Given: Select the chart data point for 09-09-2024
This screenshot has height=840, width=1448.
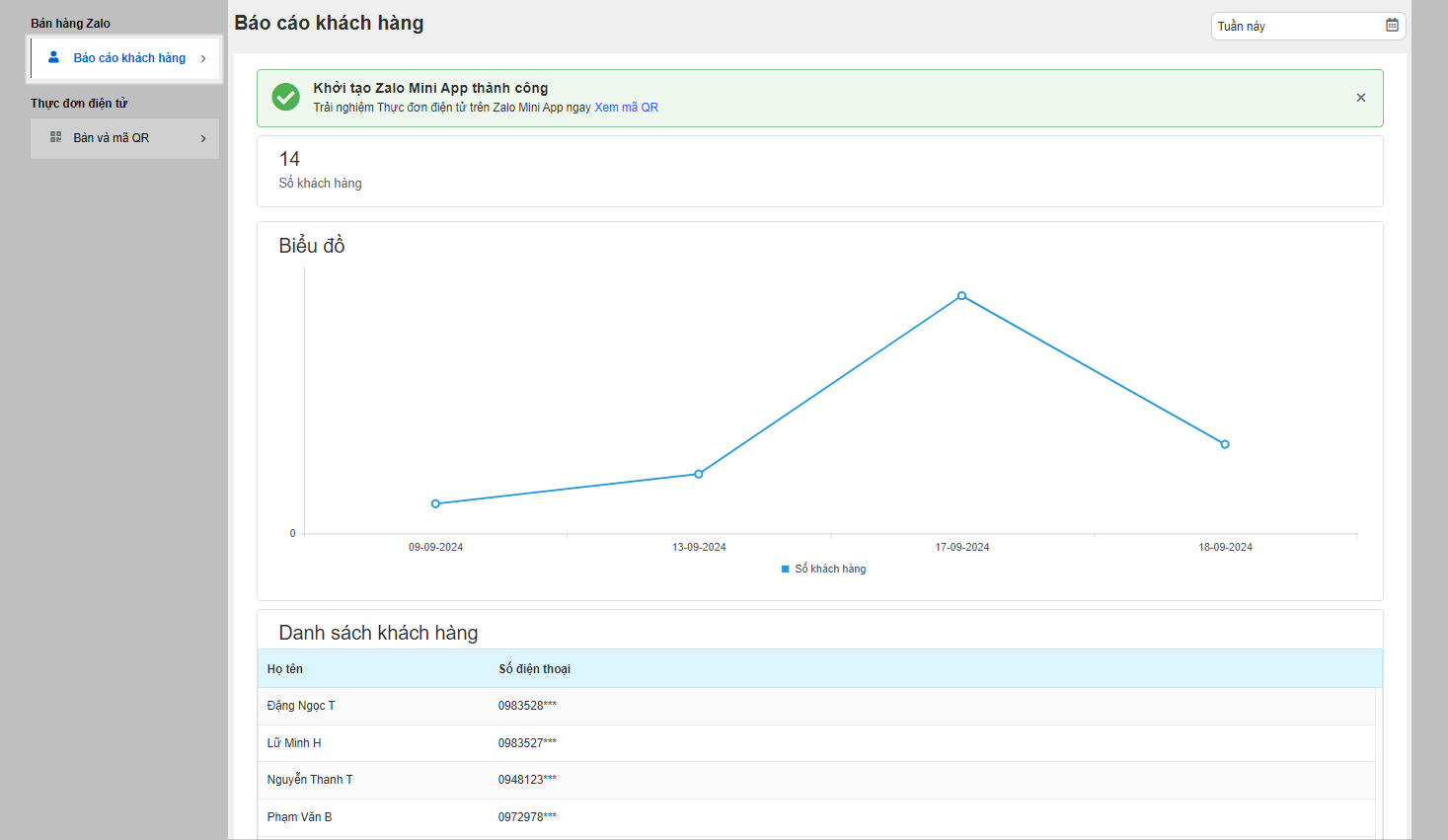Looking at the screenshot, I should 435,503.
